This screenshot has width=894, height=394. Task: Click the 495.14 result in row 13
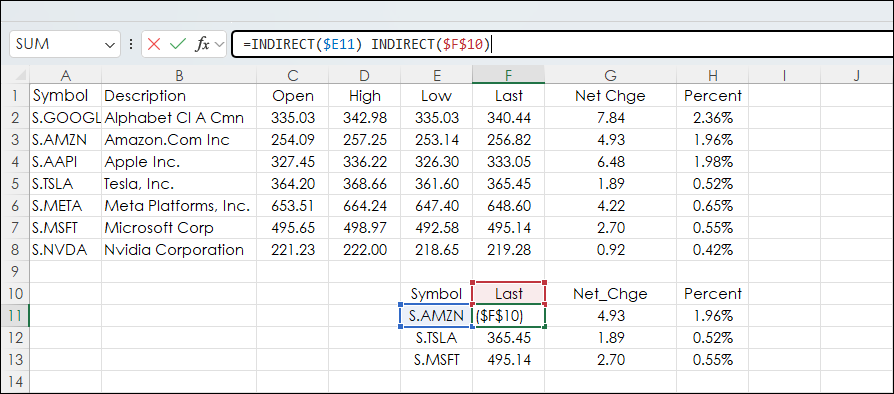click(x=509, y=360)
